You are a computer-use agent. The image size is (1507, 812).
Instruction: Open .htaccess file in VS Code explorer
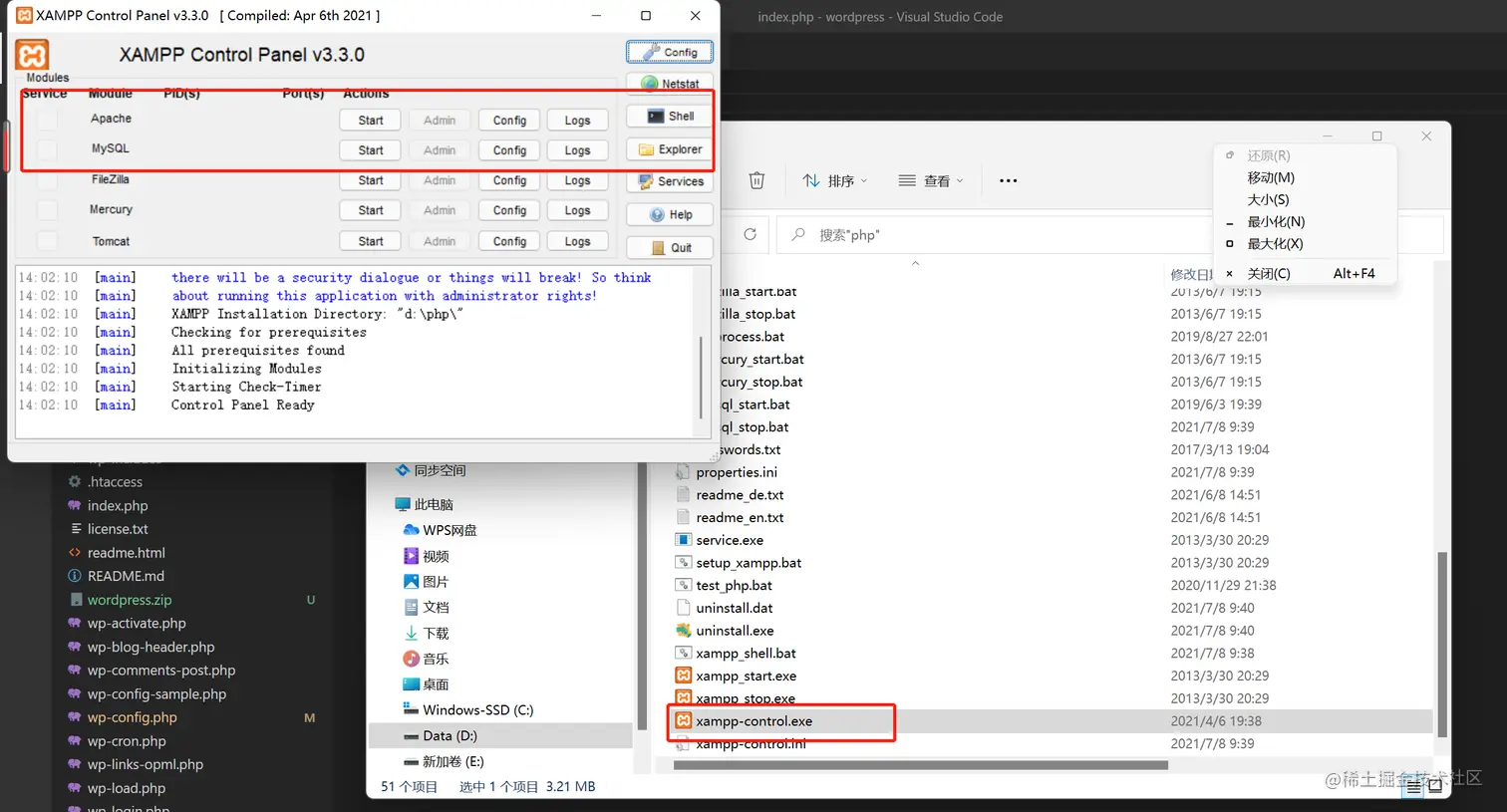(x=115, y=481)
